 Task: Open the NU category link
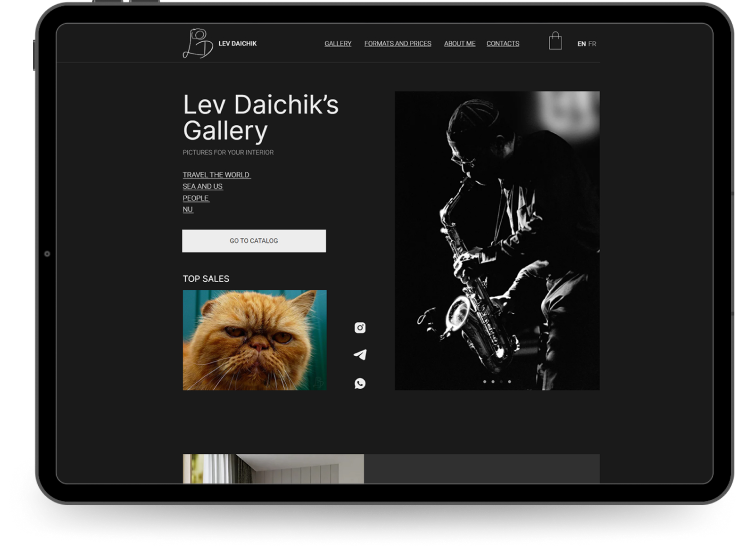[187, 210]
